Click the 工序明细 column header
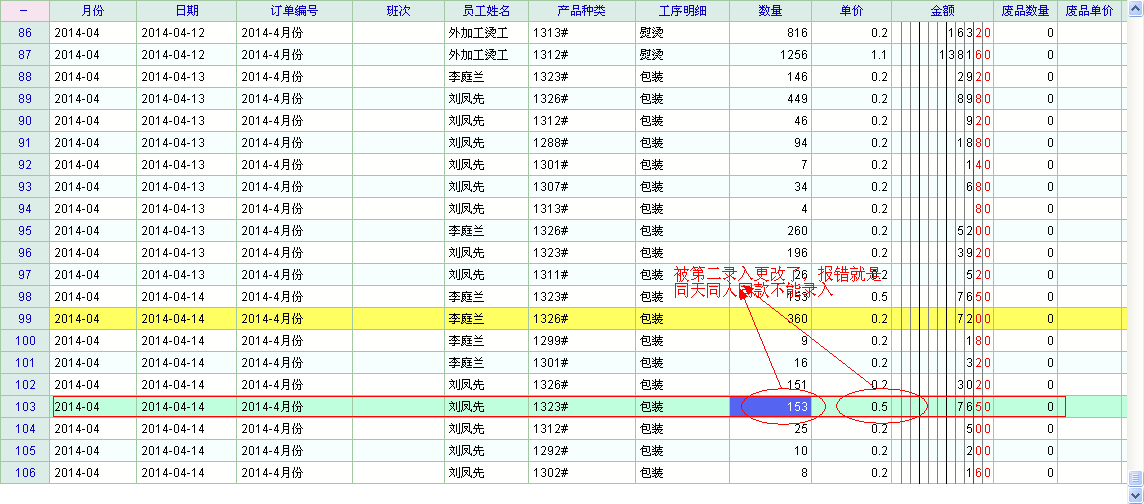Viewport: 1144px width, 504px height. coord(682,10)
